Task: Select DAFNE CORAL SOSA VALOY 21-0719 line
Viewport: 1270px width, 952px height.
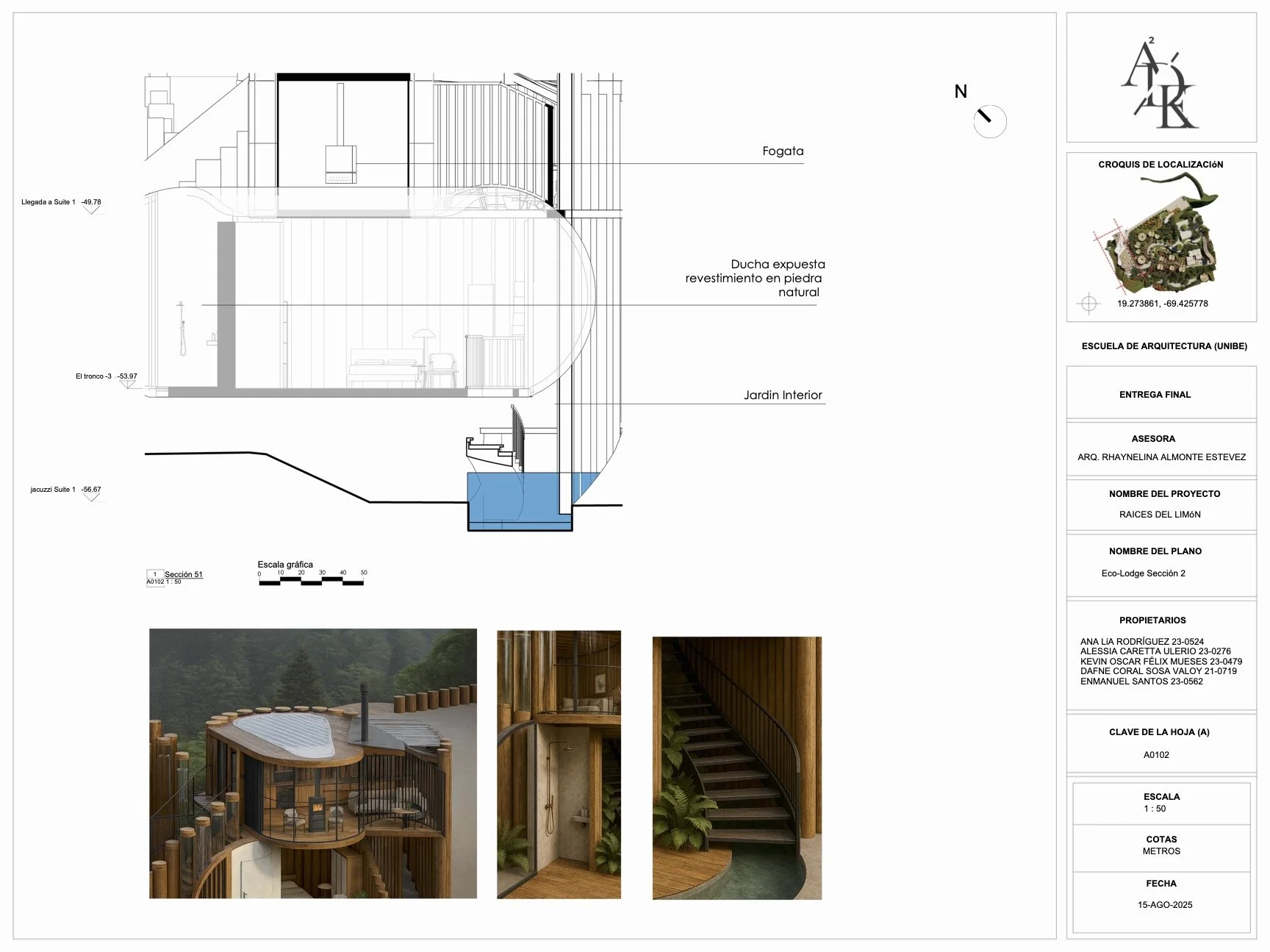Action: coord(1158,671)
